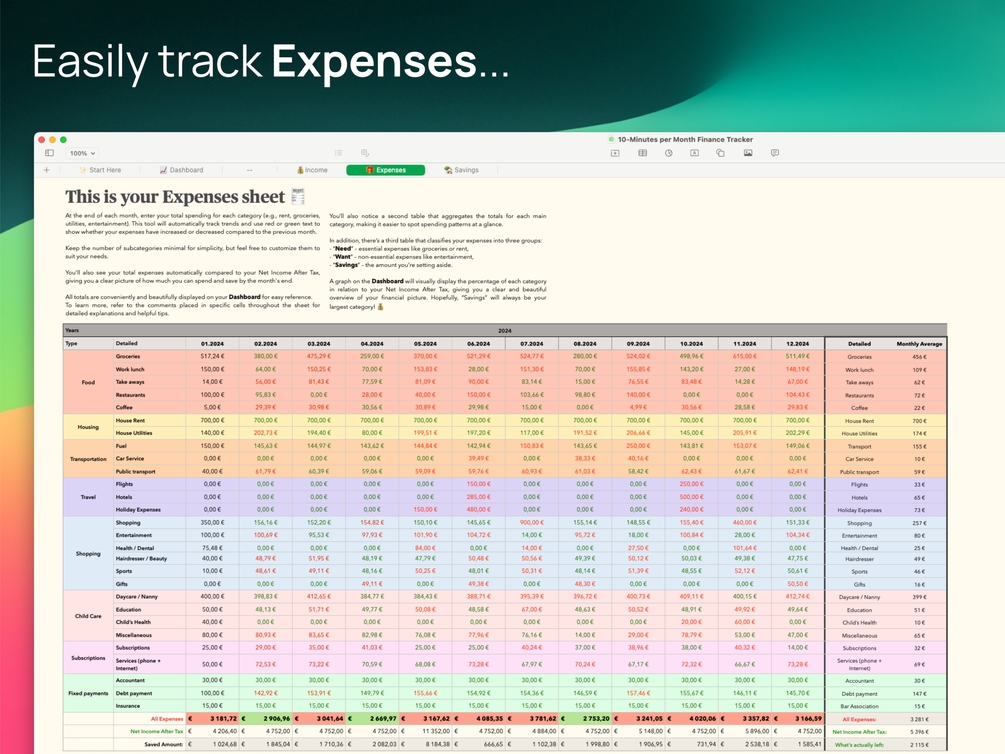
Task: Click the Text box toolbar icon
Action: point(694,153)
